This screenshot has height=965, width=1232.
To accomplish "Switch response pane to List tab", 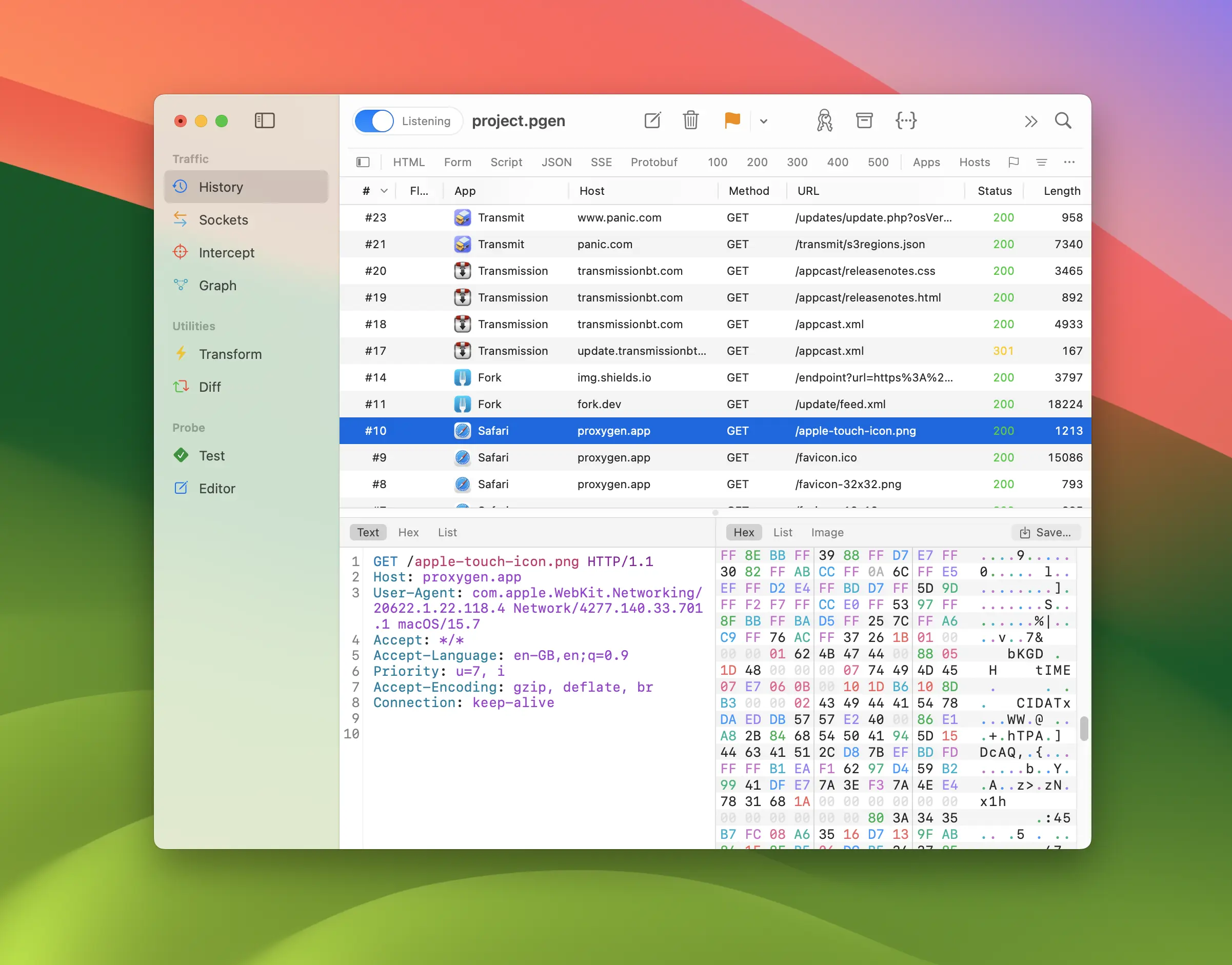I will 782,532.
